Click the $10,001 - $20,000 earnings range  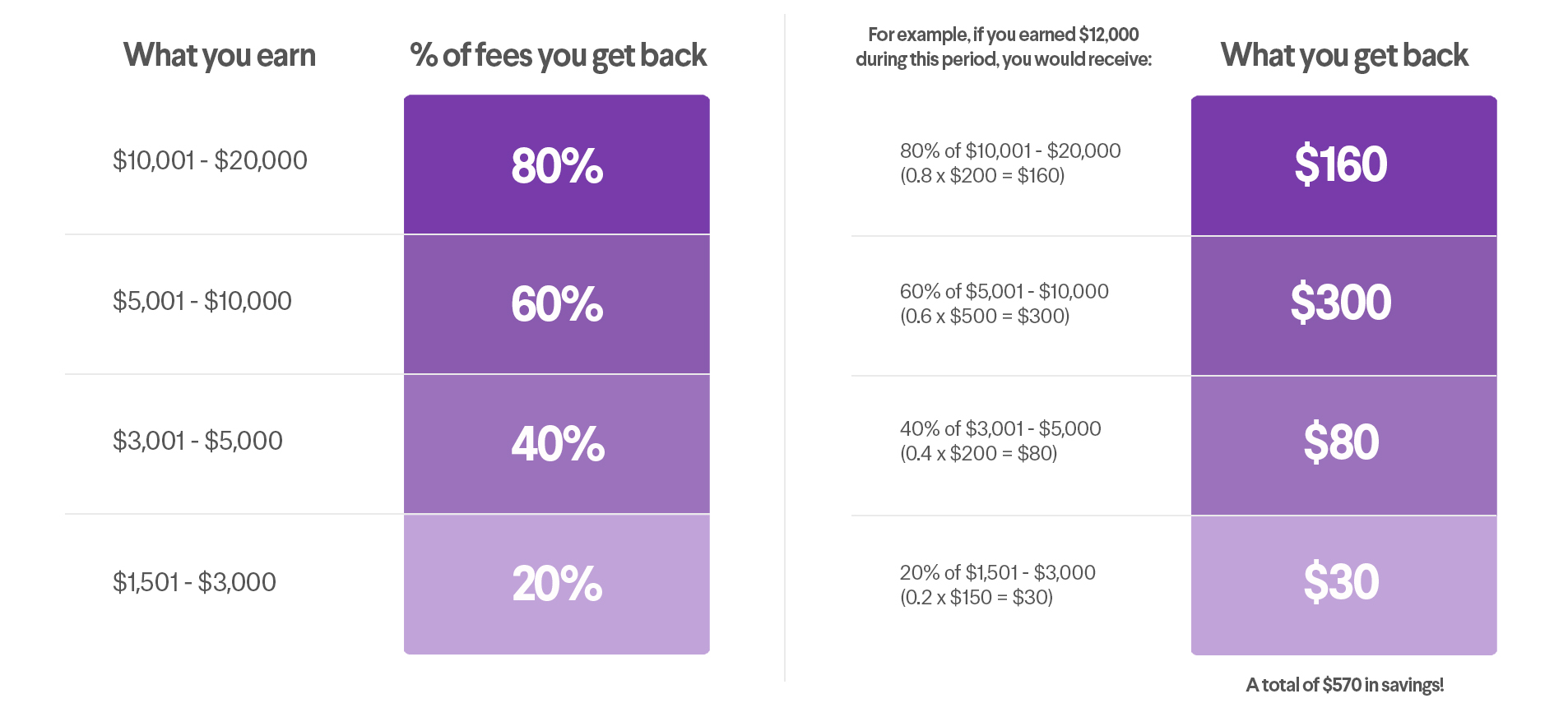[x=210, y=160]
